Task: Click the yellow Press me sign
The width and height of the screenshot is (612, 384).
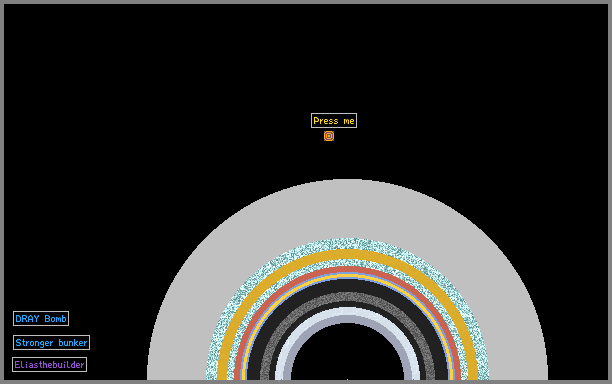Action: (x=334, y=121)
